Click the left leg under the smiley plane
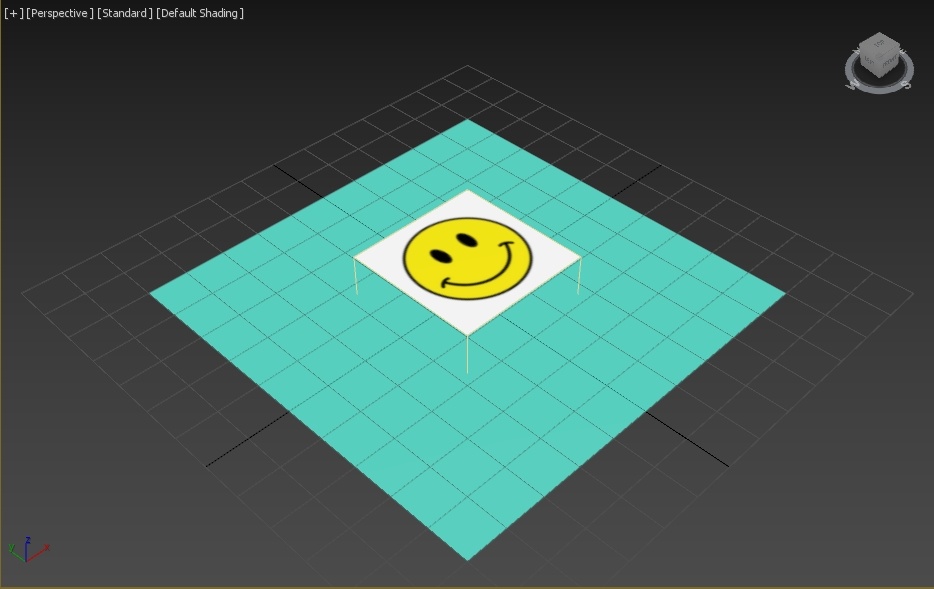The image size is (934, 589). (356, 277)
